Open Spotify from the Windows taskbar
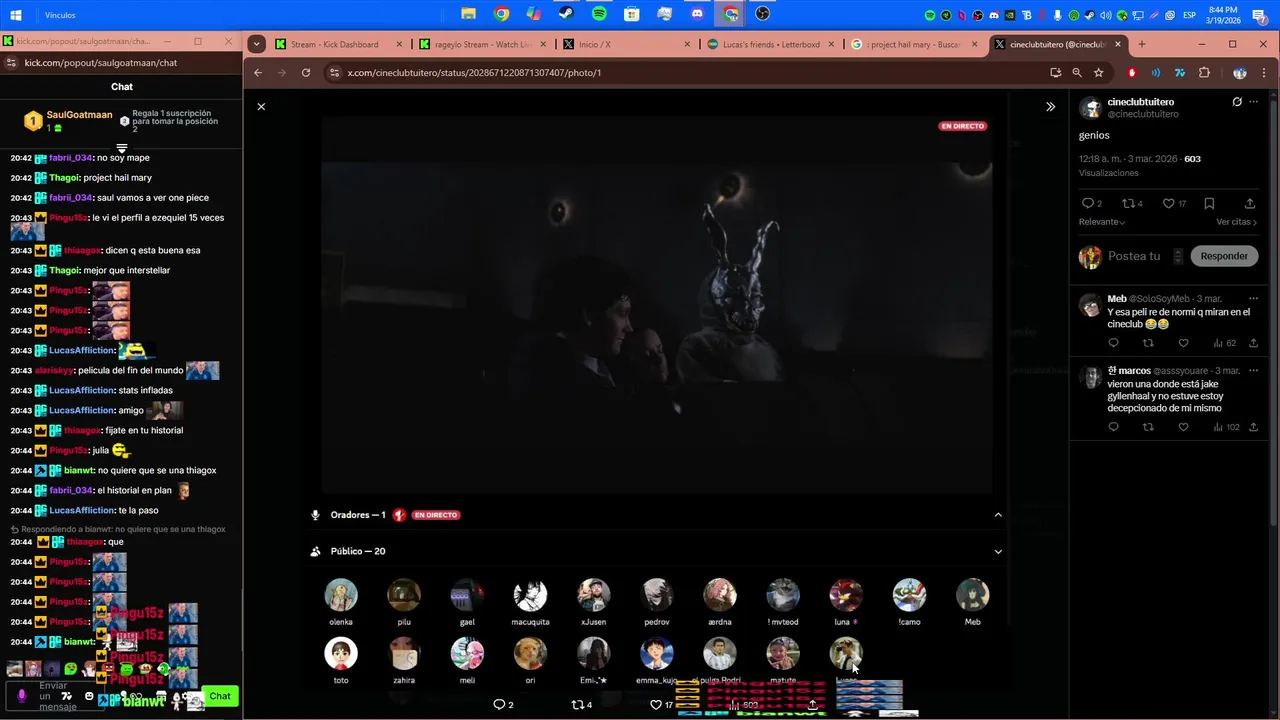The image size is (1280, 720). pyautogui.click(x=599, y=14)
